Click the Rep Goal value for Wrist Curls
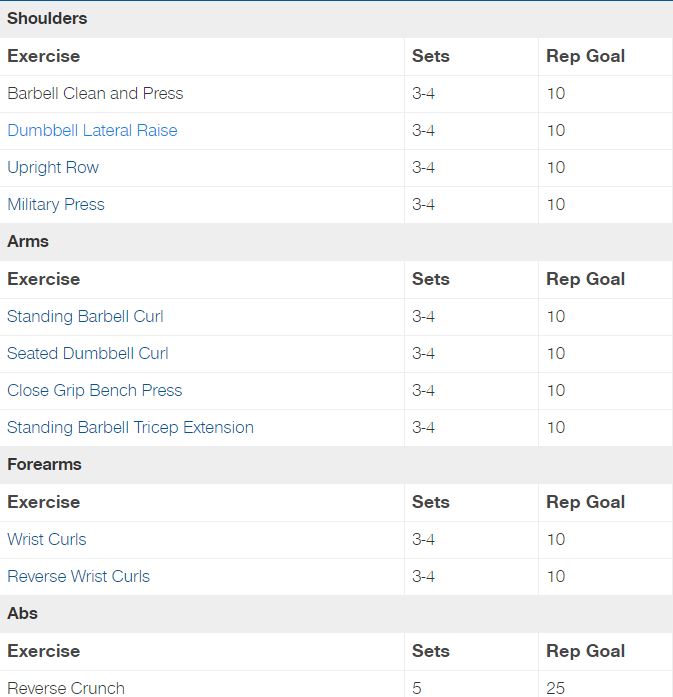This screenshot has width=673, height=697. tap(556, 539)
